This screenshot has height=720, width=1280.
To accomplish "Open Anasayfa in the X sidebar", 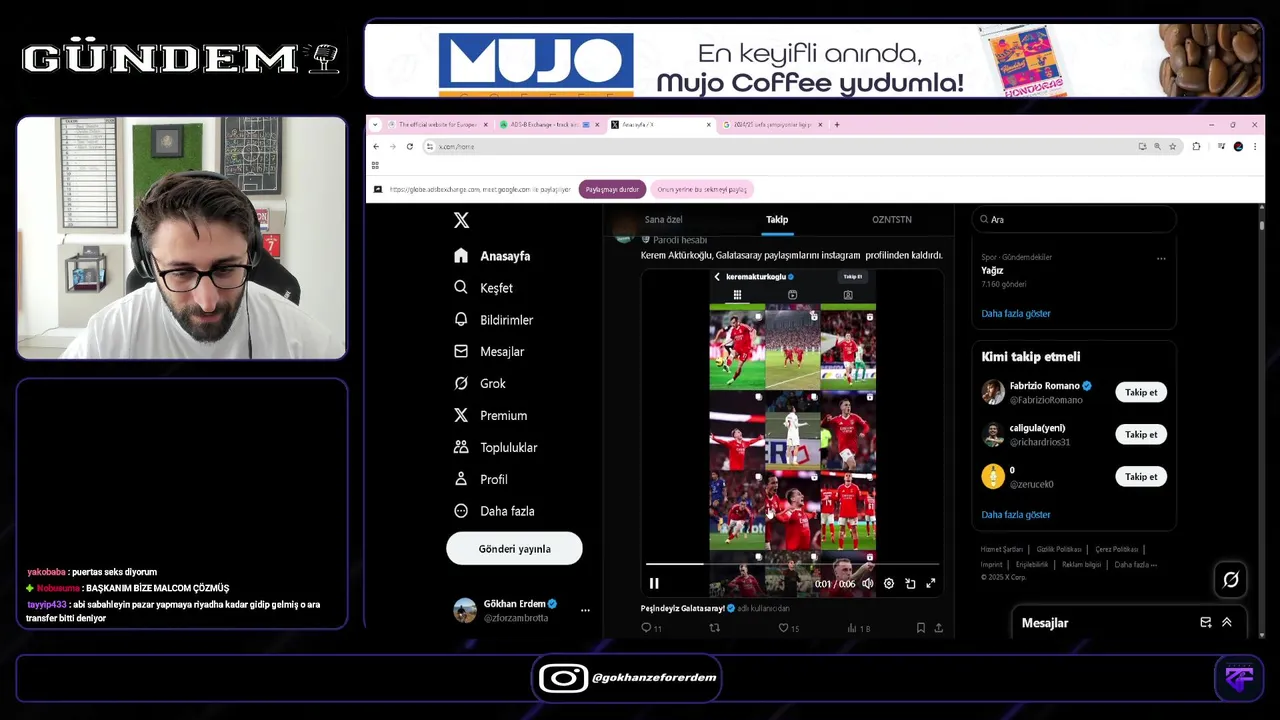I will point(491,256).
